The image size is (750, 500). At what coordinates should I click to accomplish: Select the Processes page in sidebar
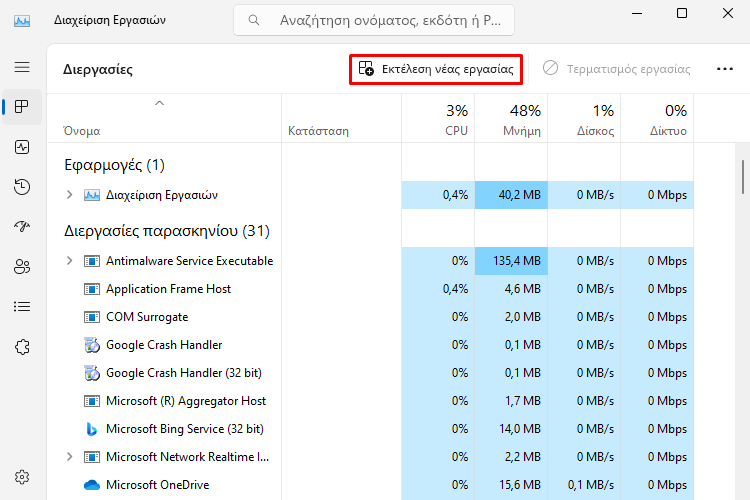22,106
